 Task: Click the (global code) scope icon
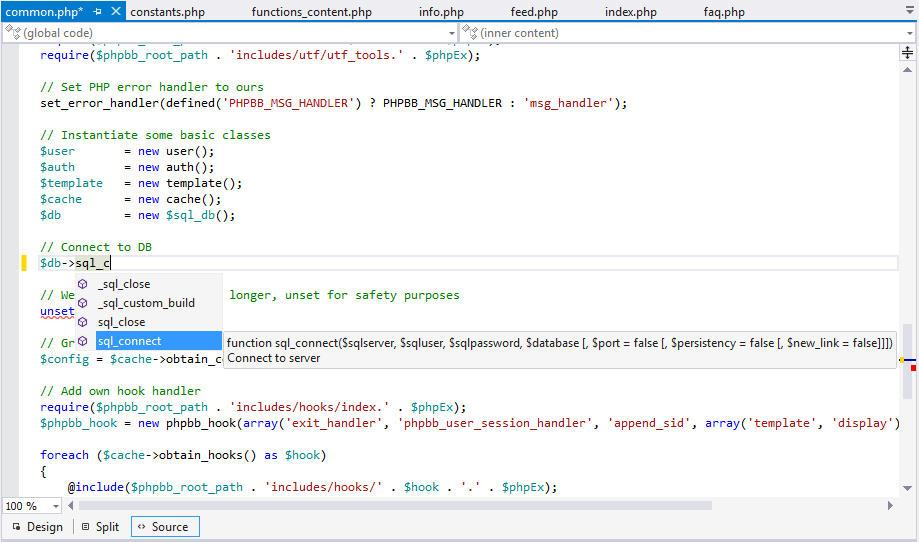click(12, 33)
